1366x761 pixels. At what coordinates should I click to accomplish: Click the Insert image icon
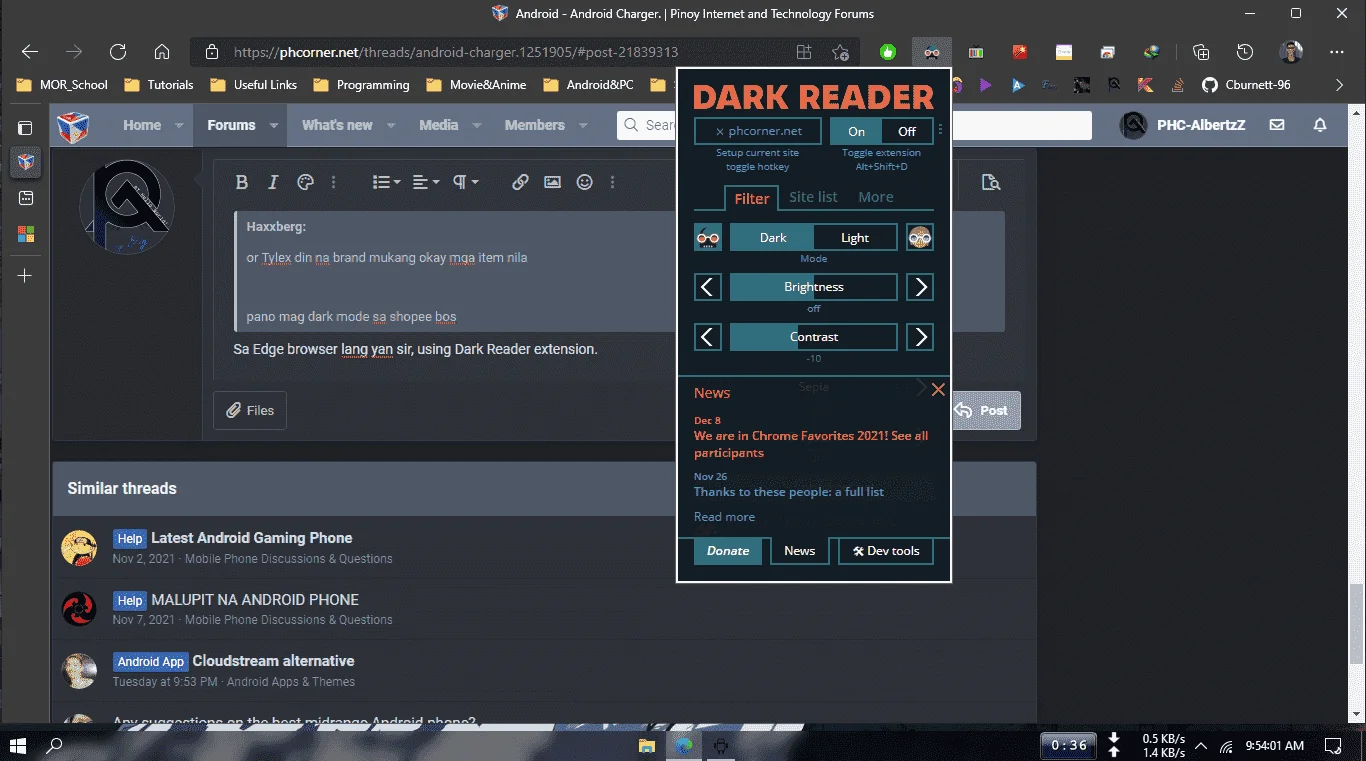(x=552, y=182)
